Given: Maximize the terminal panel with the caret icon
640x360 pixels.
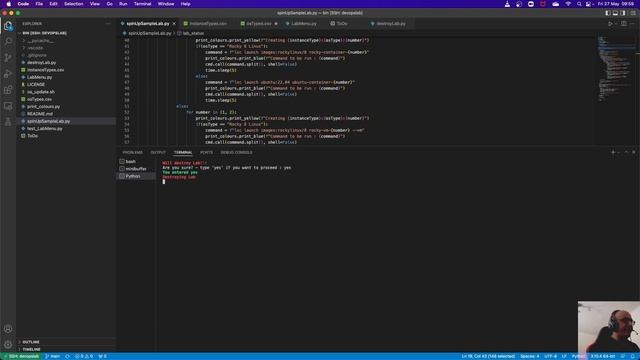Looking at the screenshot, I should tap(626, 152).
